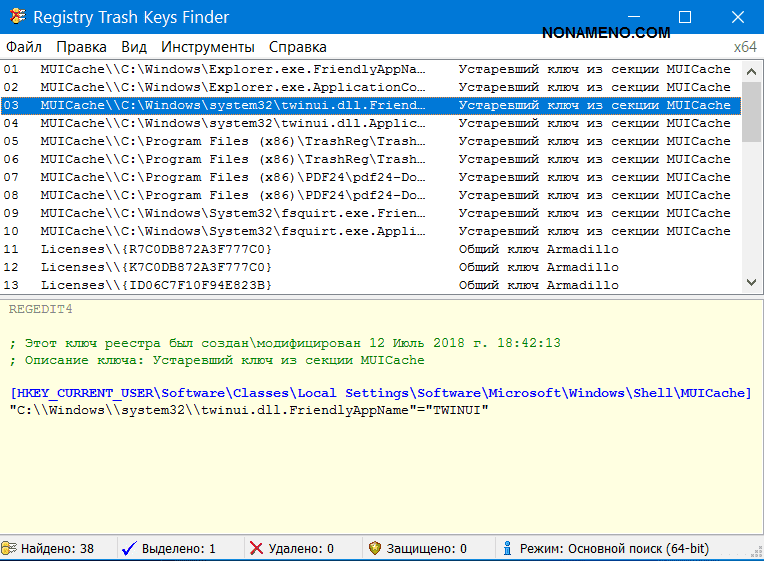Click the red X deleted icon
Screen dimensions: 764x561
click(257, 549)
